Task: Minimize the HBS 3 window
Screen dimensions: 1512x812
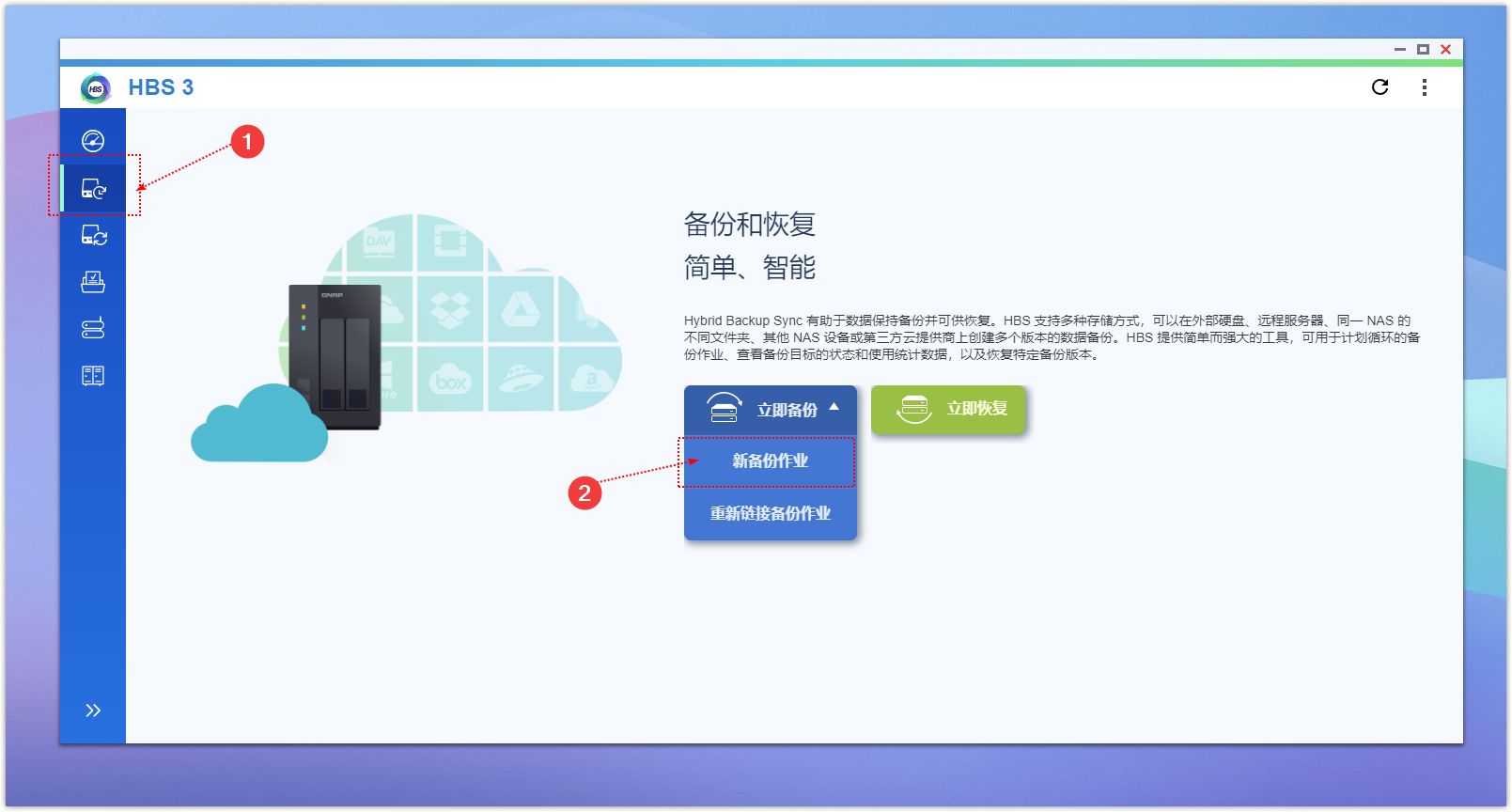Action: [1399, 50]
